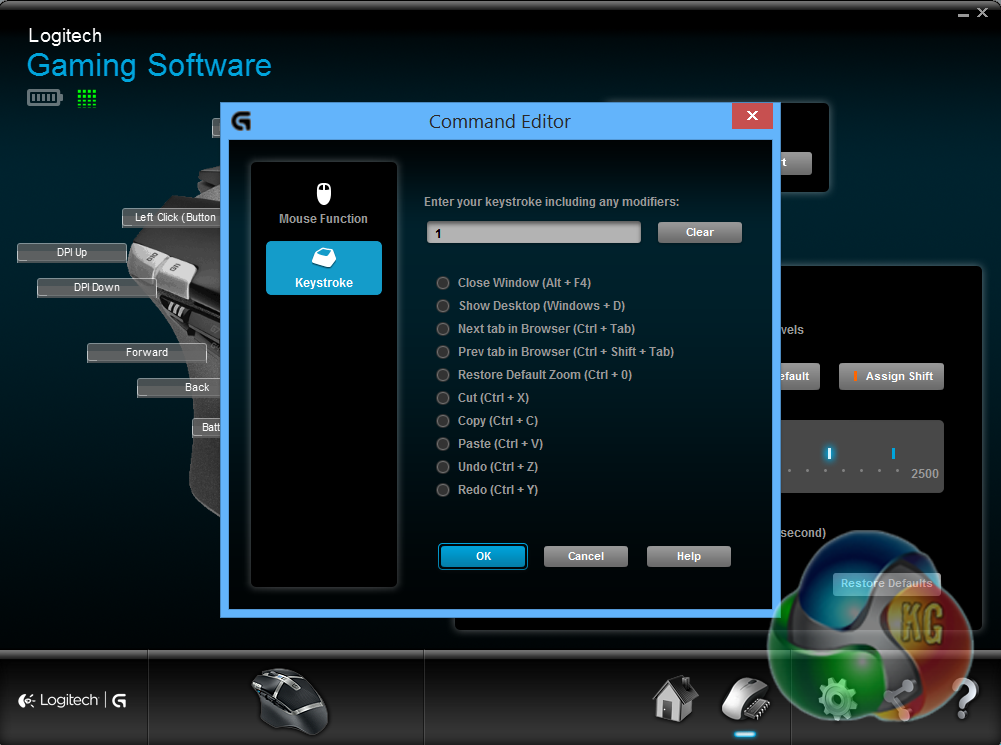This screenshot has width=1001, height=745.
Task: Open the gear Settings icon
Action: click(838, 700)
